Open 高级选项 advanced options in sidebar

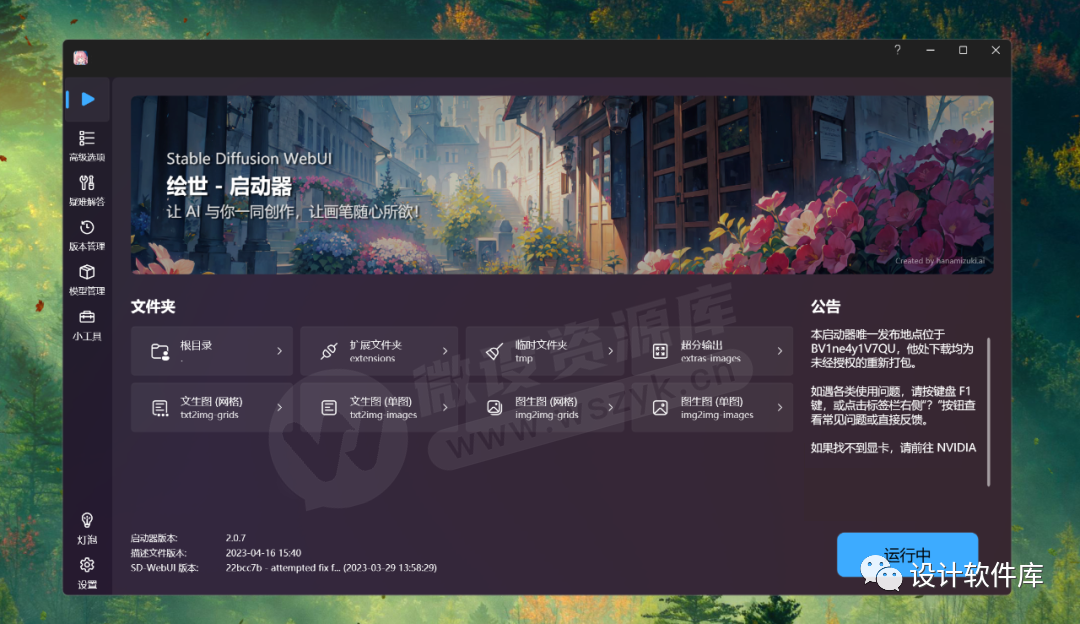87,146
